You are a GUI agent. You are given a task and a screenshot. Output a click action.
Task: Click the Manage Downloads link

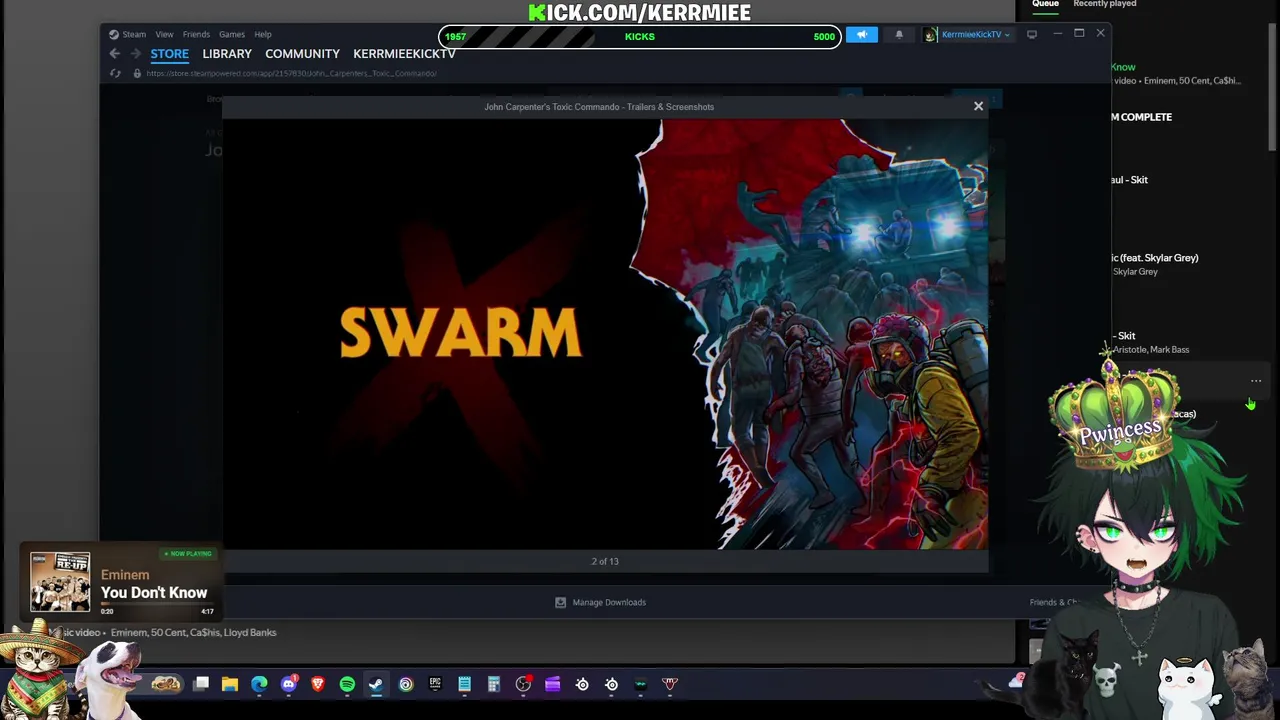click(x=609, y=602)
